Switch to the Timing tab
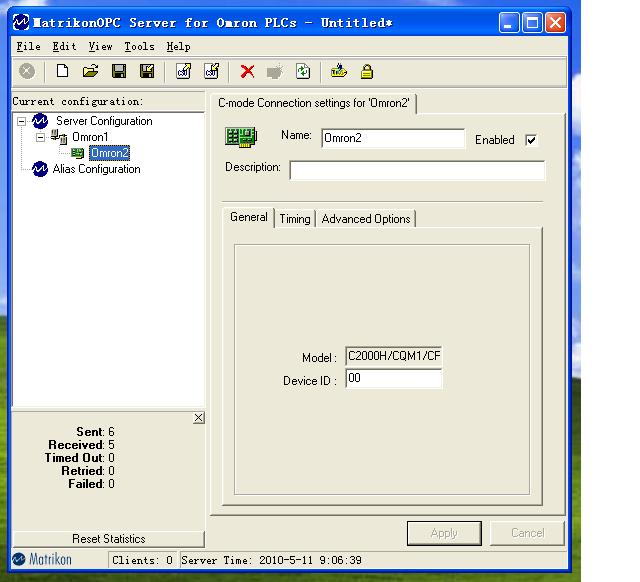640x582 pixels. (295, 219)
